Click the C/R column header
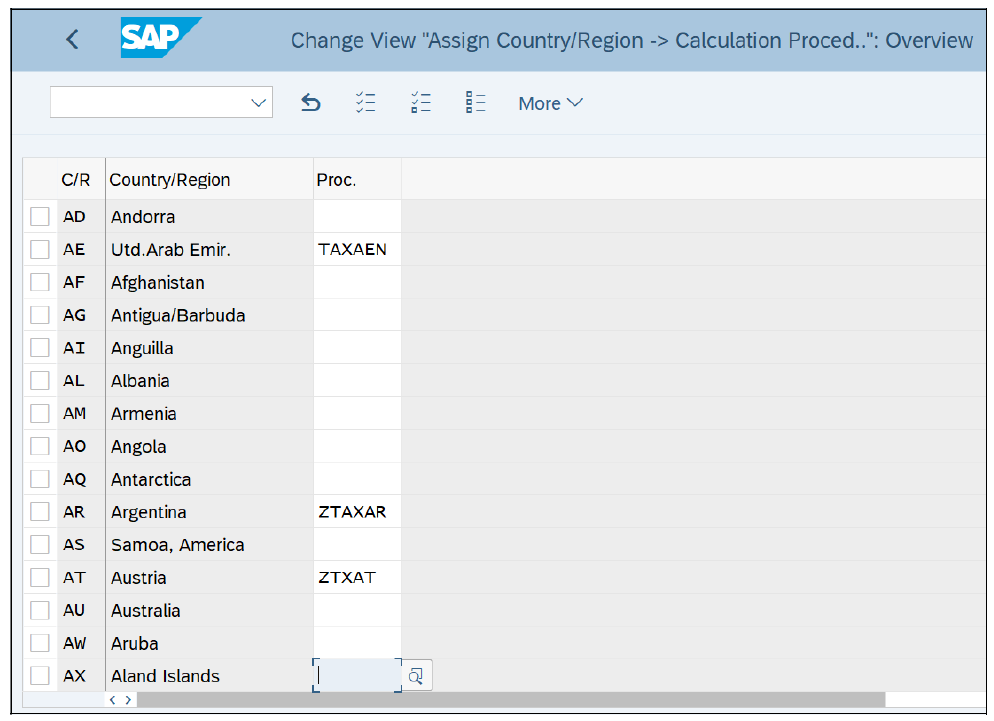The width and height of the screenshot is (994, 721). (76, 180)
